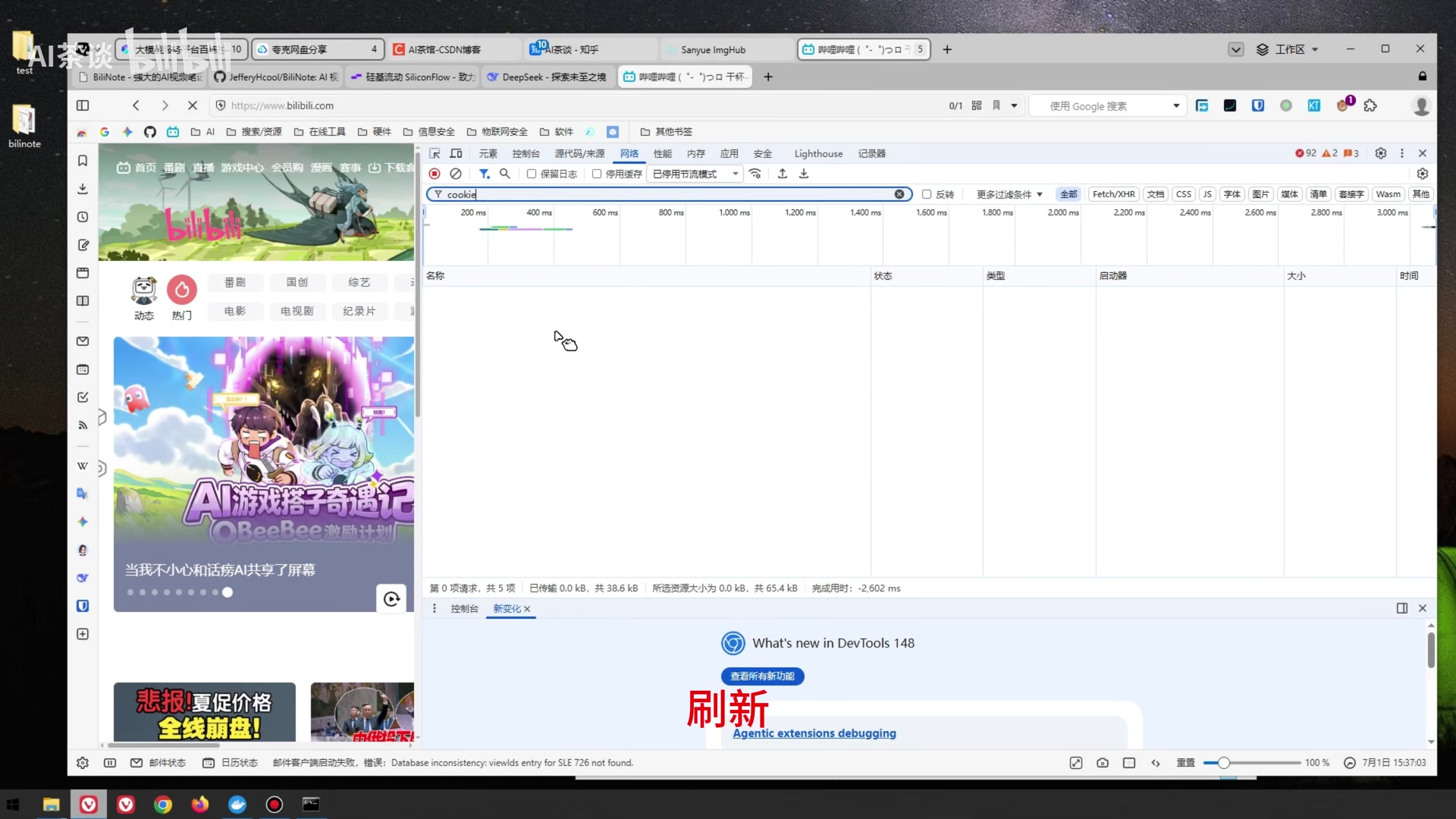
Task: Open Agentic extensions debugging link
Action: point(814,733)
